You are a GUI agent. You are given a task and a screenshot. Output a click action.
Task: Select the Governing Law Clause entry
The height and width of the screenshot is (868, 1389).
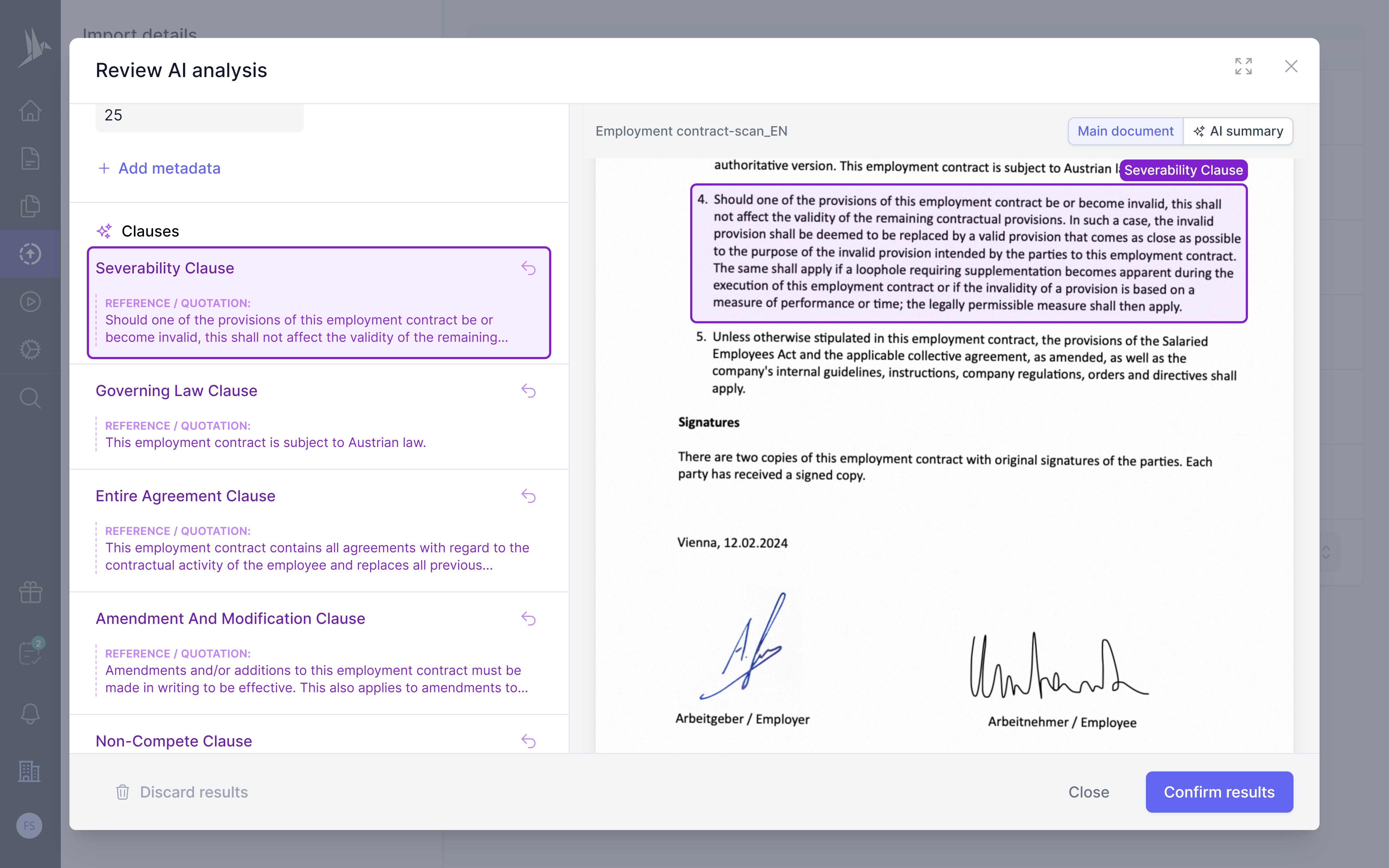tap(176, 391)
